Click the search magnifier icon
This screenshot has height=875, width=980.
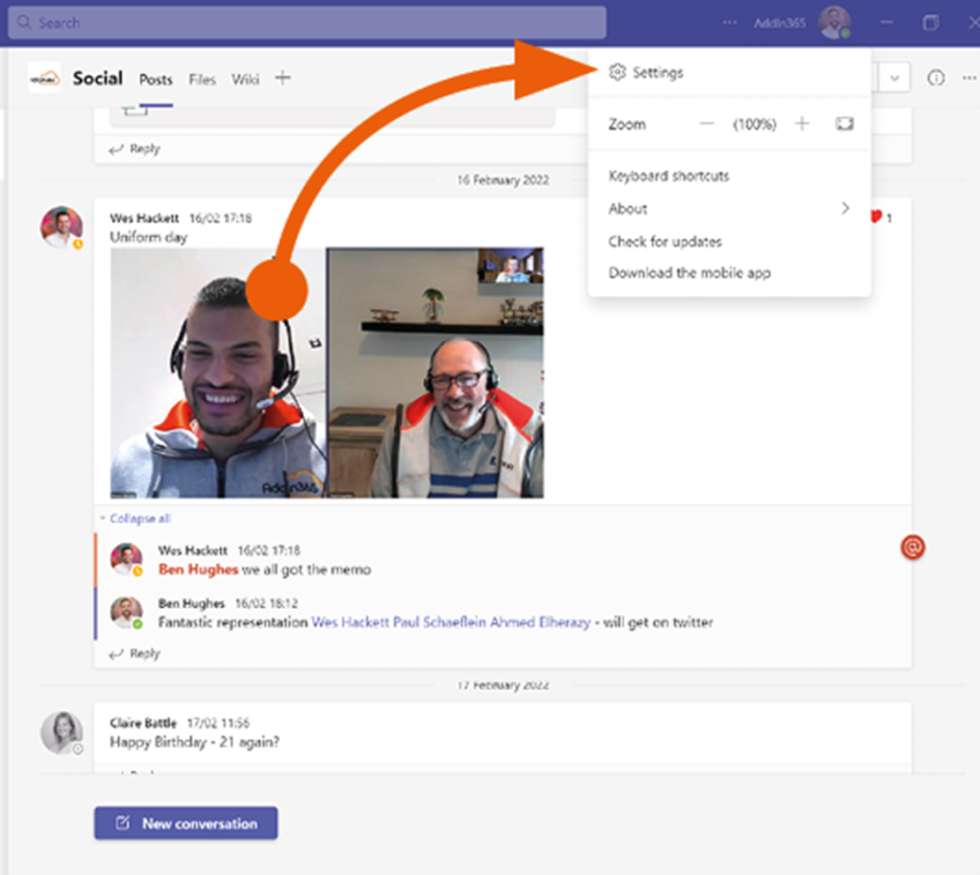tap(23, 21)
